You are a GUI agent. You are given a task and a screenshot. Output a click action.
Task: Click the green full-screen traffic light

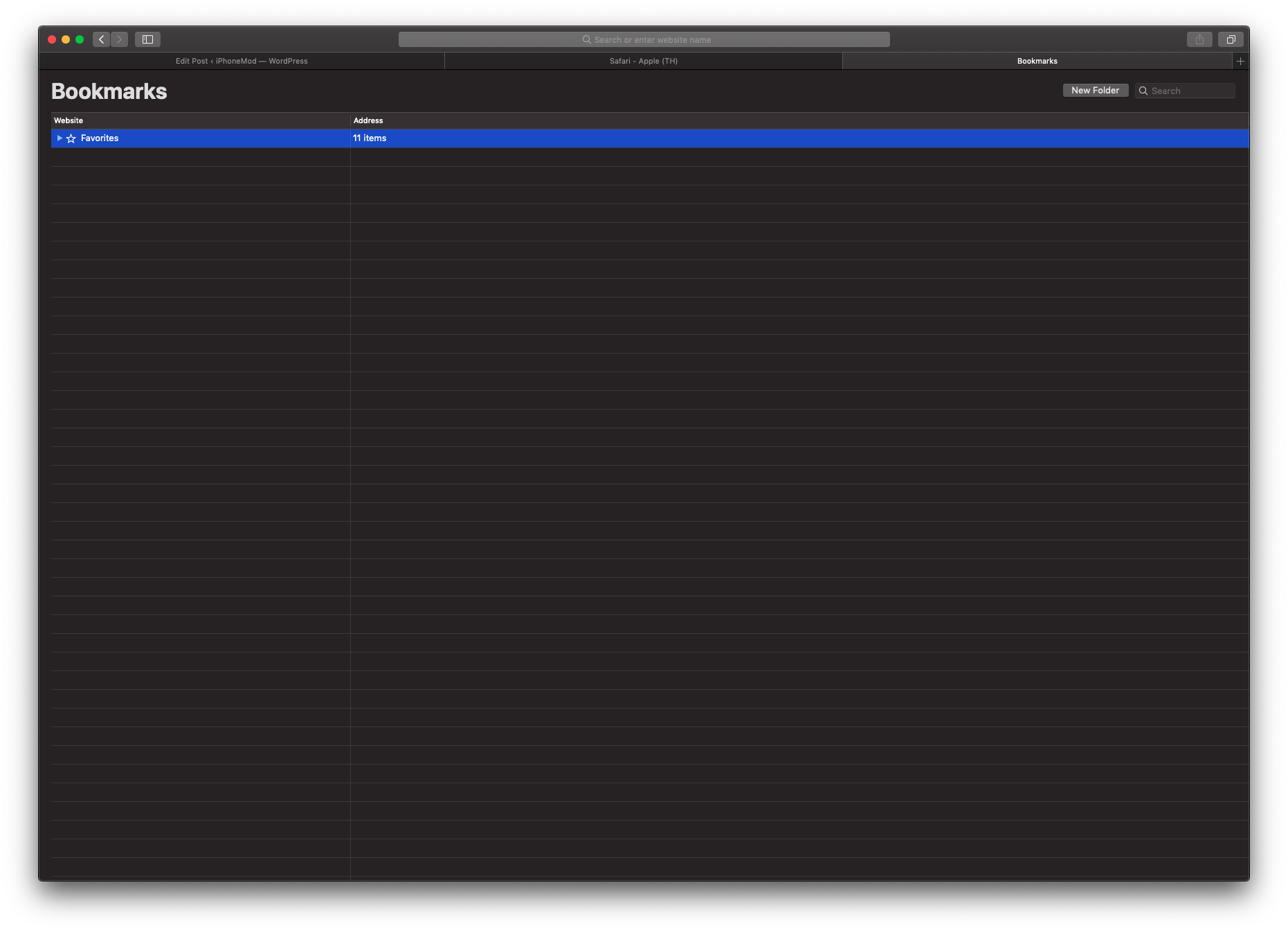[x=80, y=39]
